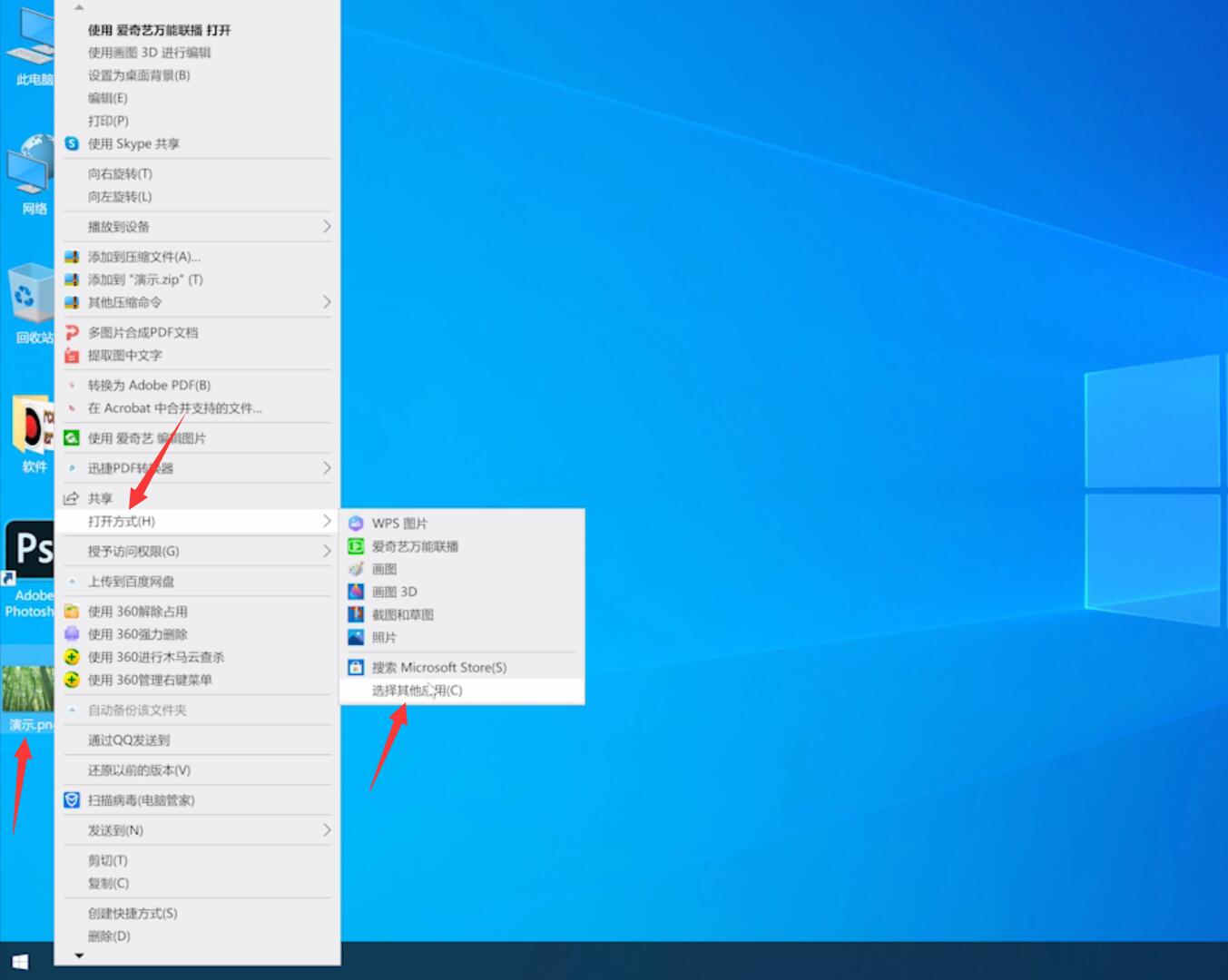The width and height of the screenshot is (1228, 980).
Task: Choose 删除(D) from context menu
Action: pyautogui.click(x=109, y=936)
